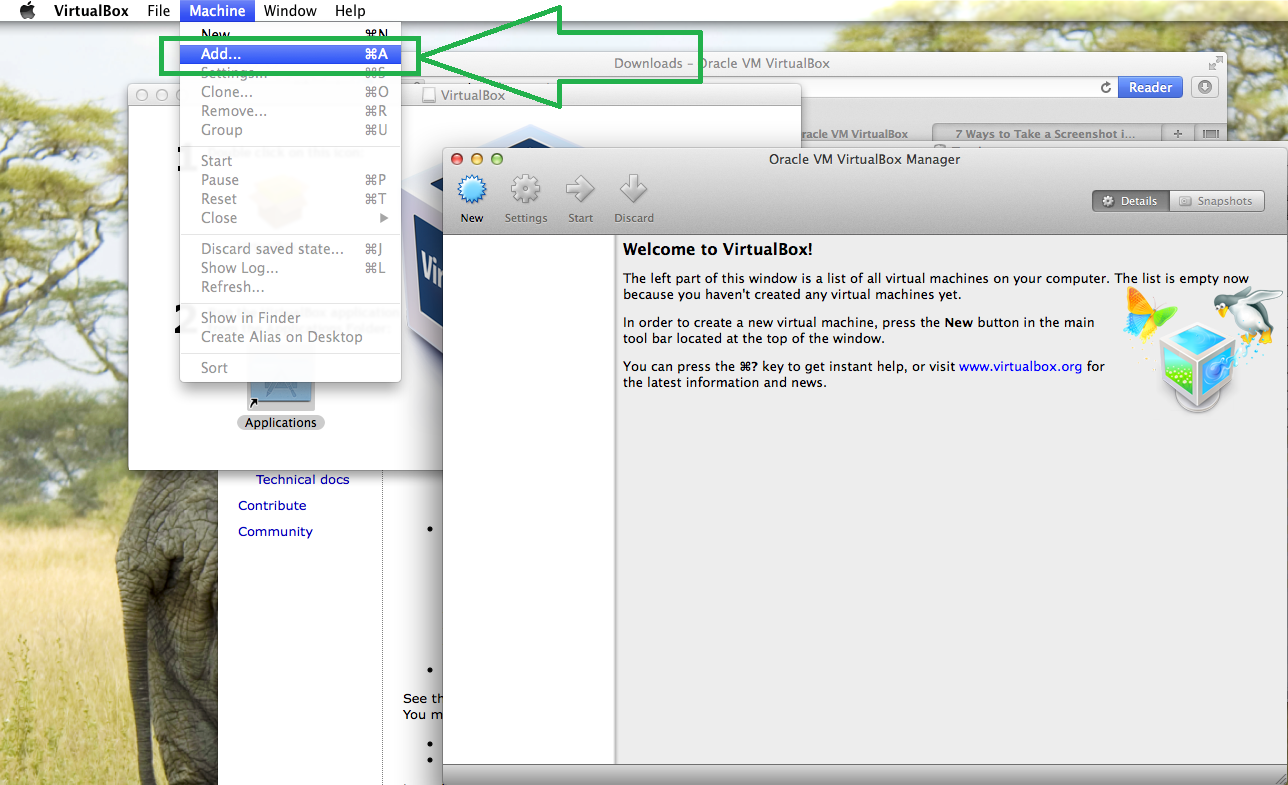Open the VirtualBox application menu
Viewport: 1288px width, 785px height.
(x=91, y=11)
